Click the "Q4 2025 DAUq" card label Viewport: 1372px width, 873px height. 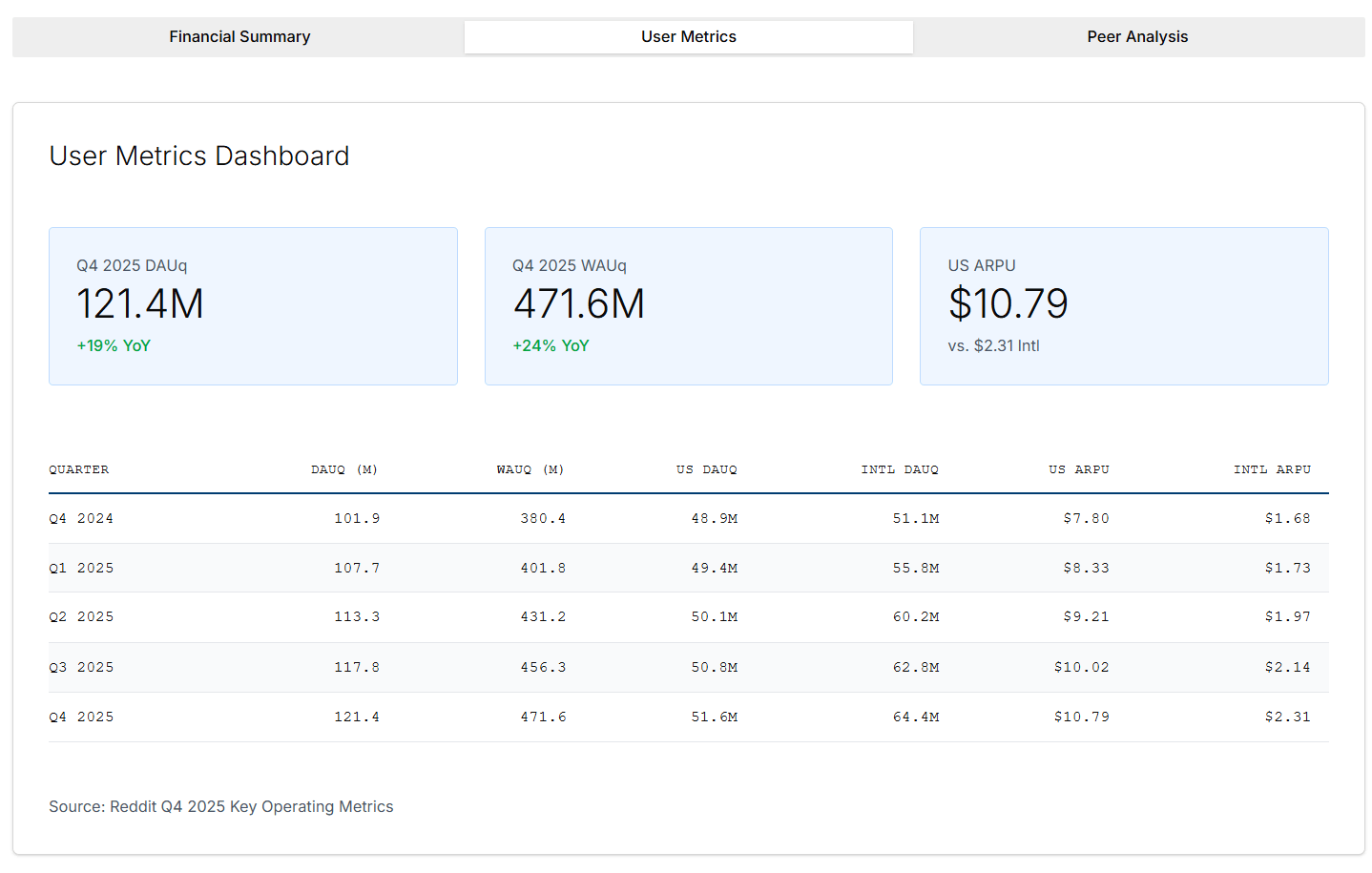click(x=132, y=265)
